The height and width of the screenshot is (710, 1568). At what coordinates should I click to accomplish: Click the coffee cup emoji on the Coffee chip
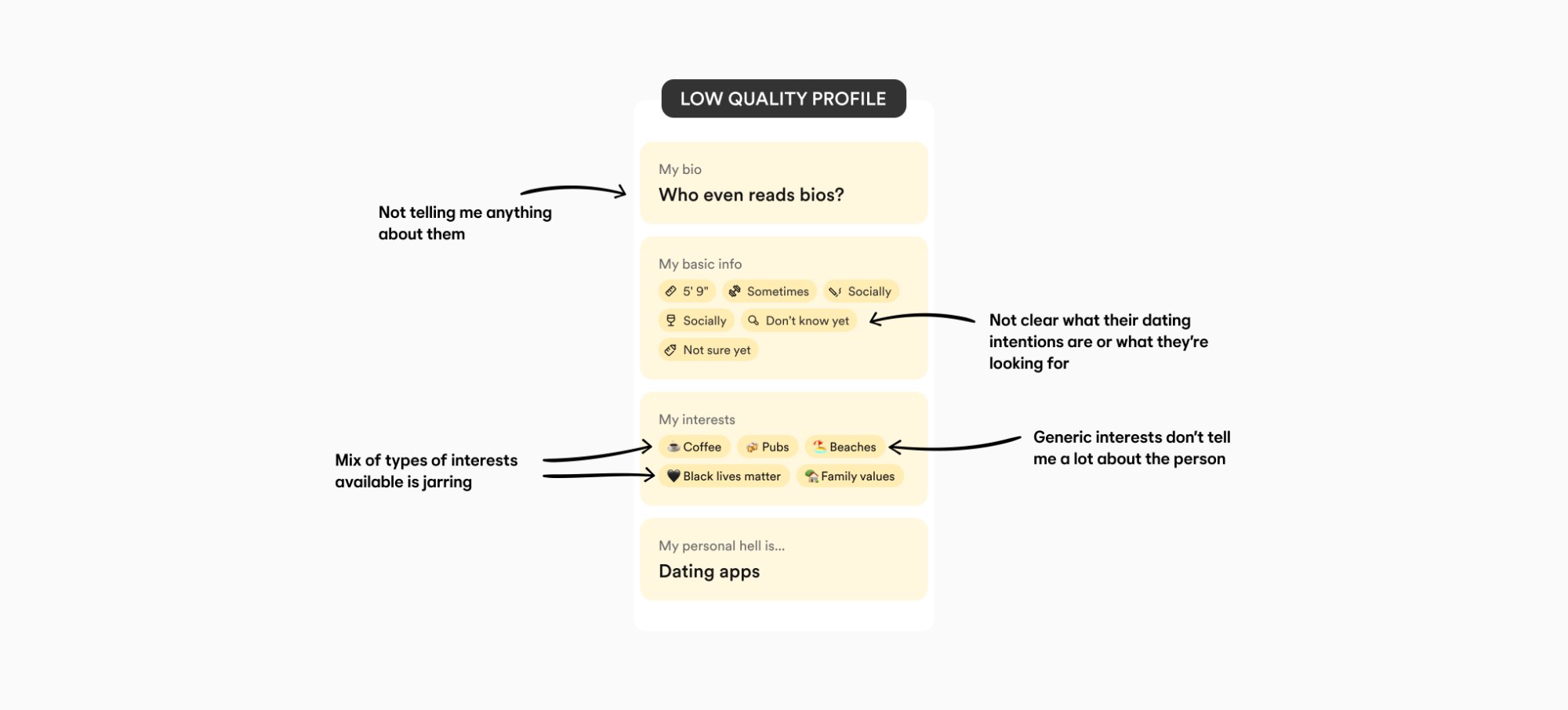(x=673, y=447)
